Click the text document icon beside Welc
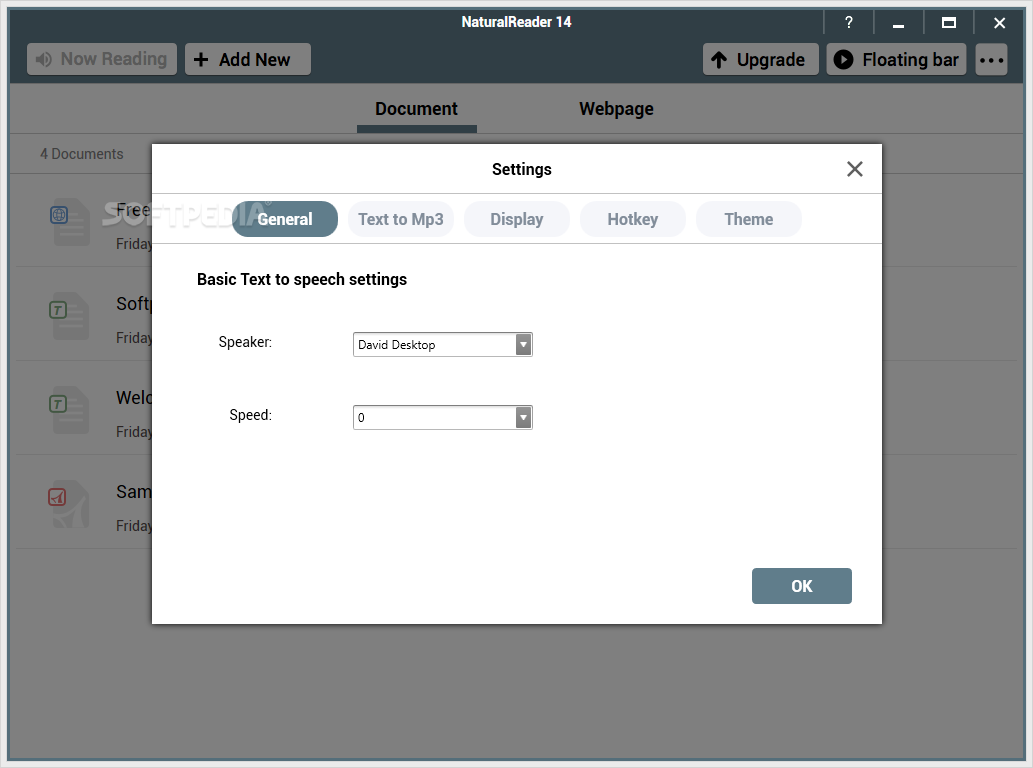 (x=58, y=404)
